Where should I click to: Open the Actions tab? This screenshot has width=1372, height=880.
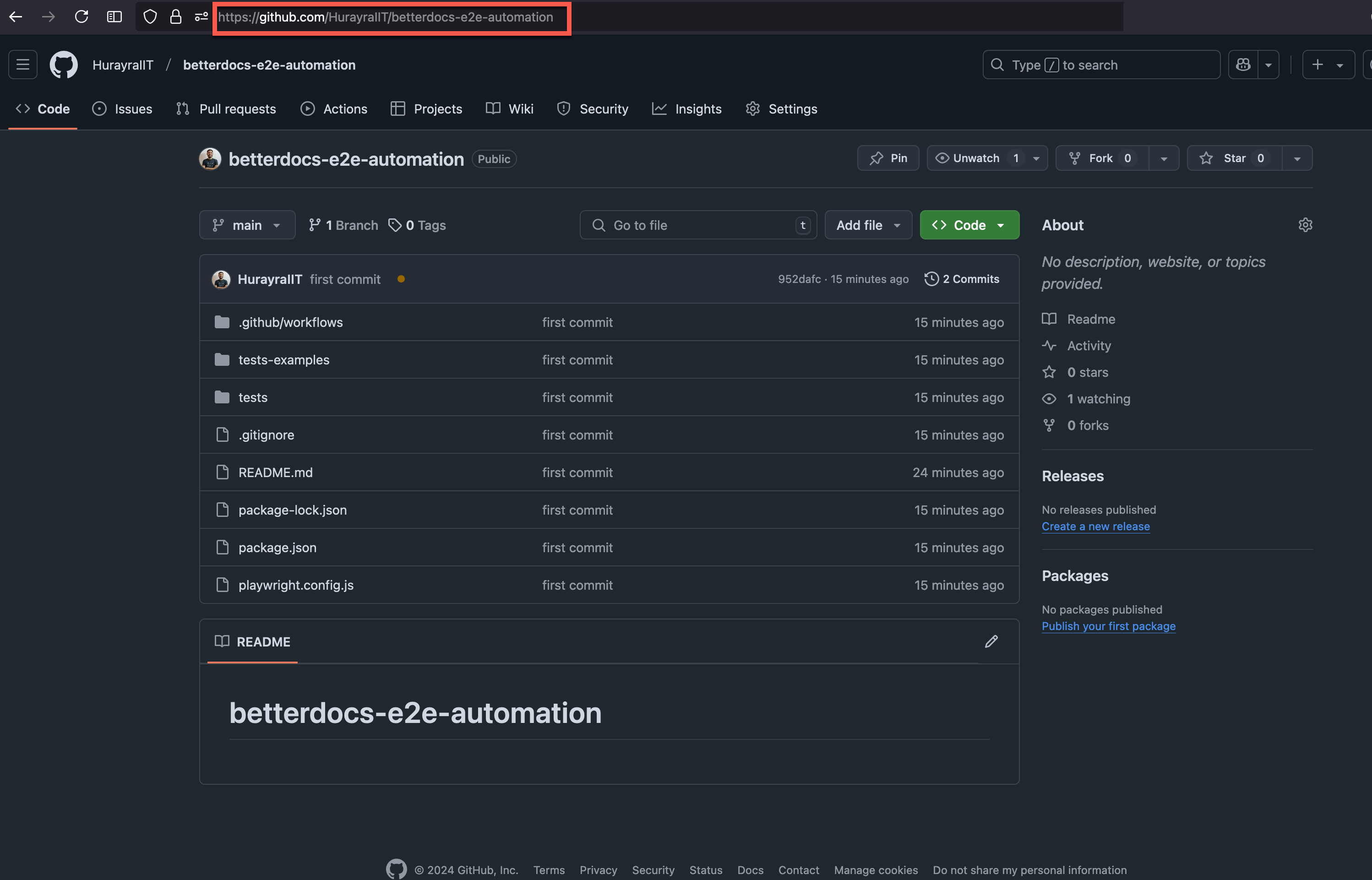point(334,109)
